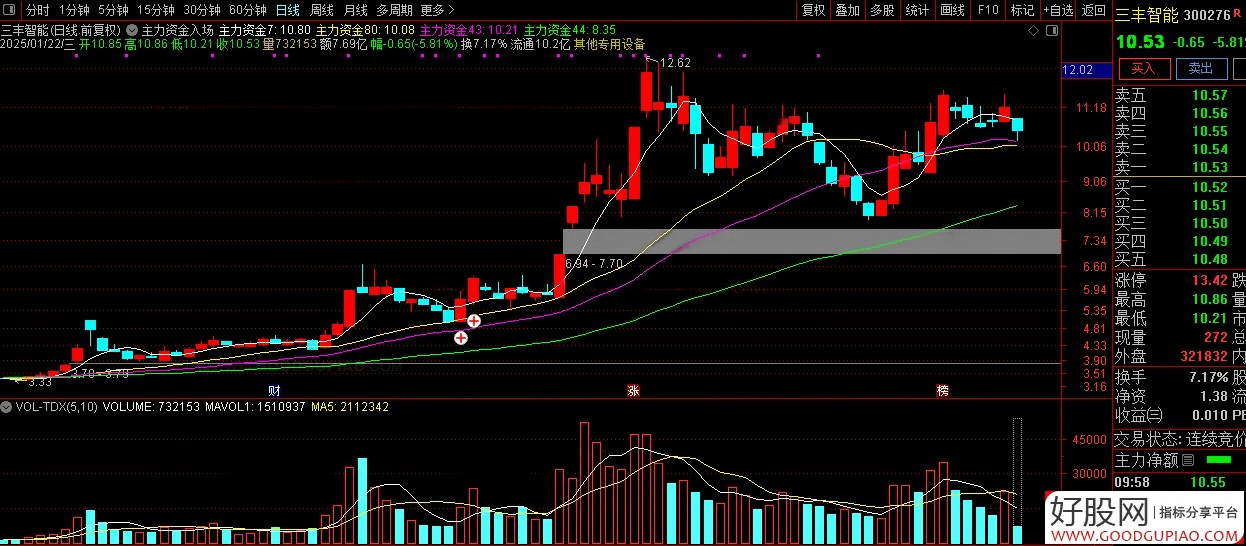Click the 交易状态 trading status row
This screenshot has height=546, width=1246.
[1180, 439]
